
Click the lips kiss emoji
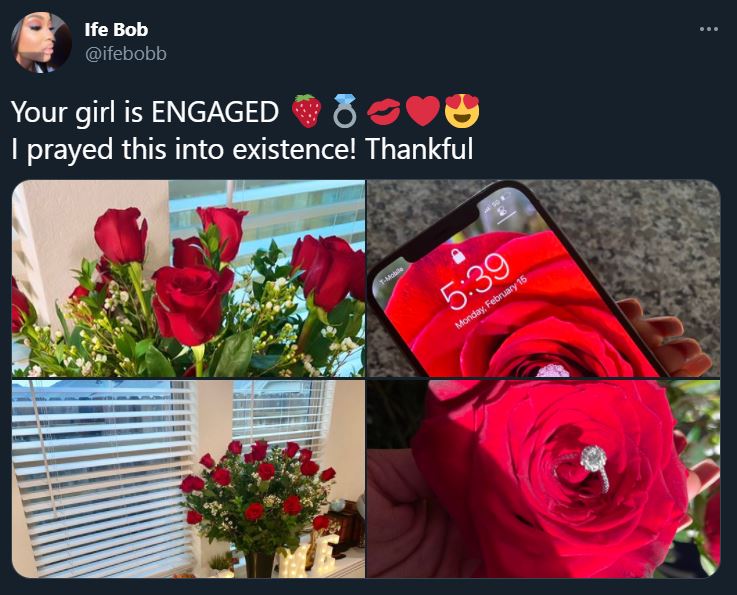(384, 113)
